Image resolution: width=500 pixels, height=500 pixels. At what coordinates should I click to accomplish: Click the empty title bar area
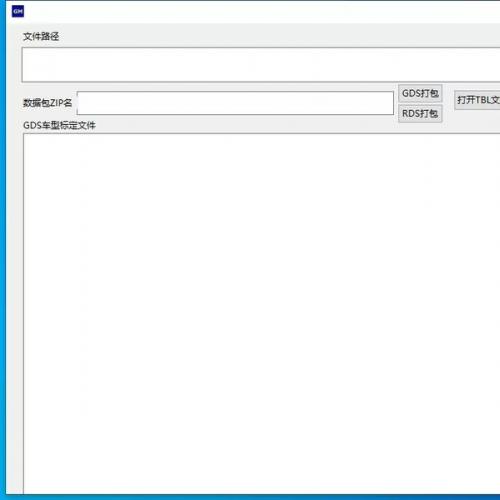(260, 12)
